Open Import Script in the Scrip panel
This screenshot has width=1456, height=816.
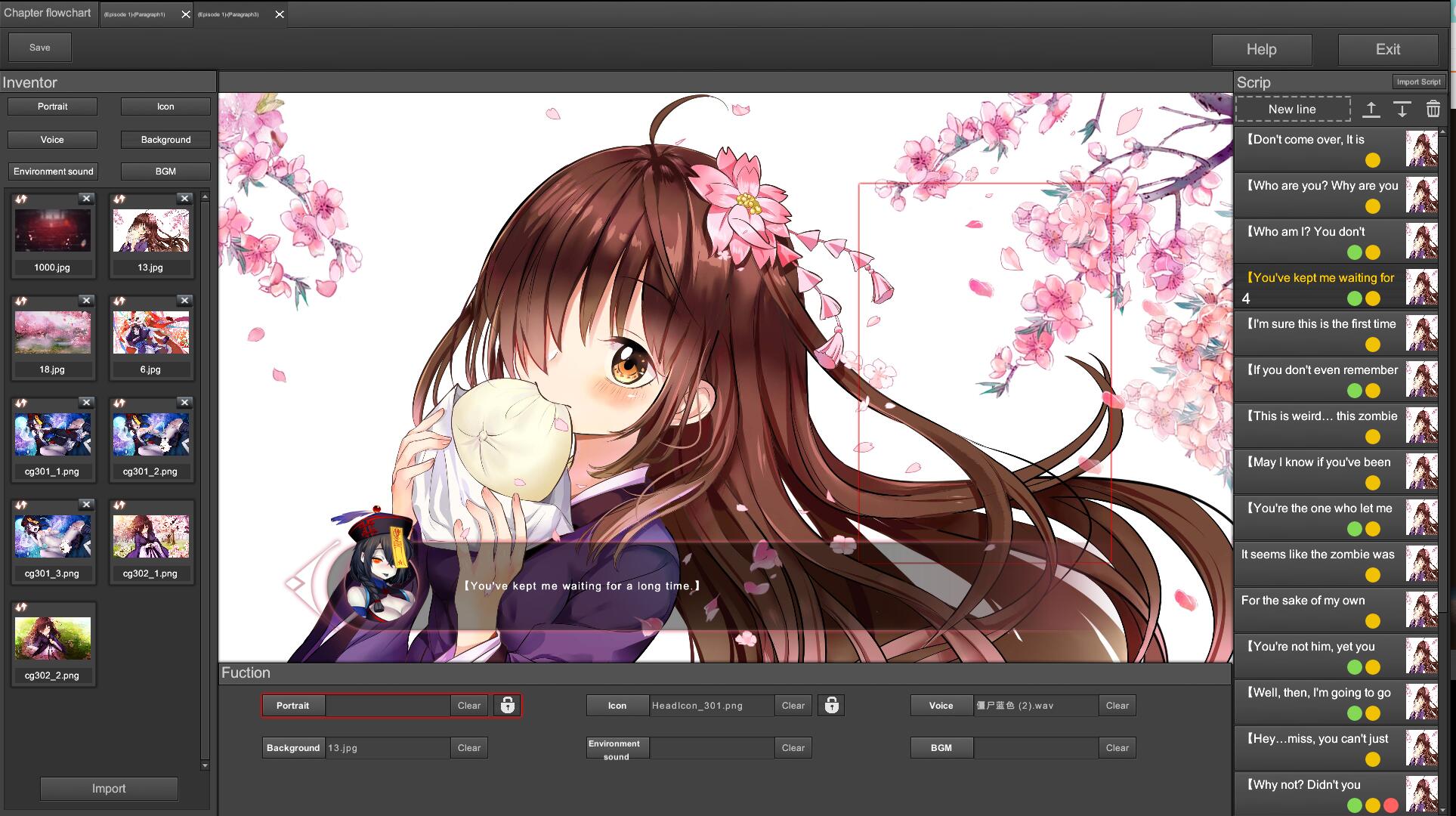tap(1419, 82)
